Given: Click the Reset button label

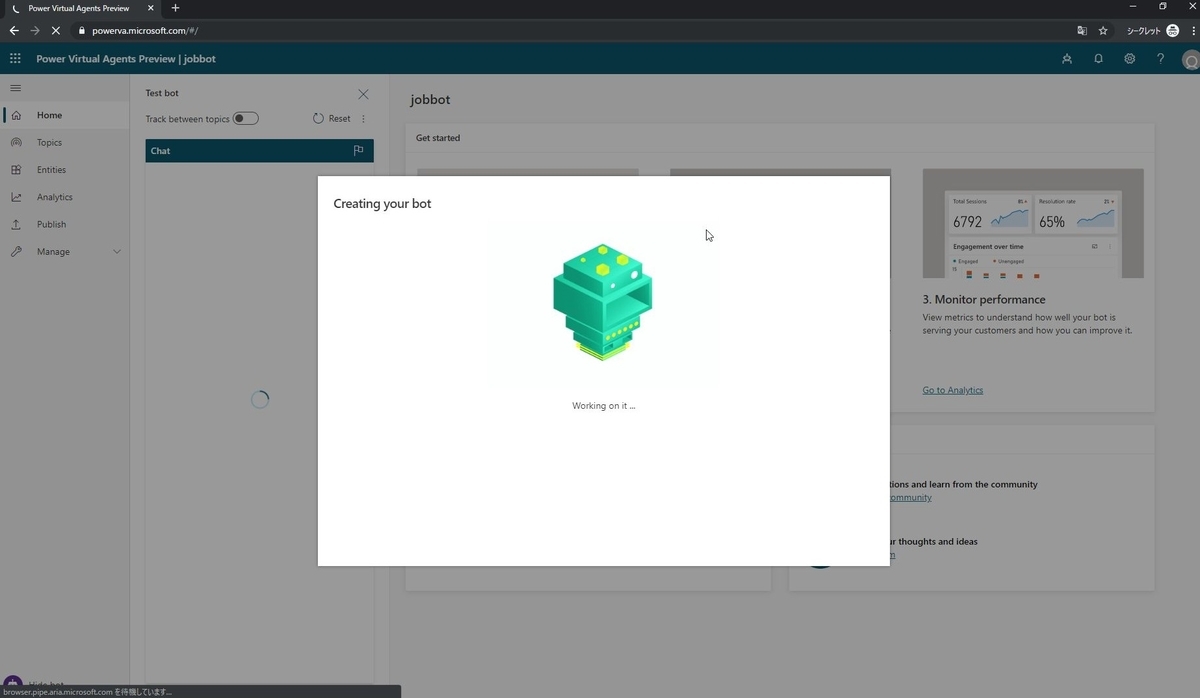Looking at the screenshot, I should click(x=340, y=118).
